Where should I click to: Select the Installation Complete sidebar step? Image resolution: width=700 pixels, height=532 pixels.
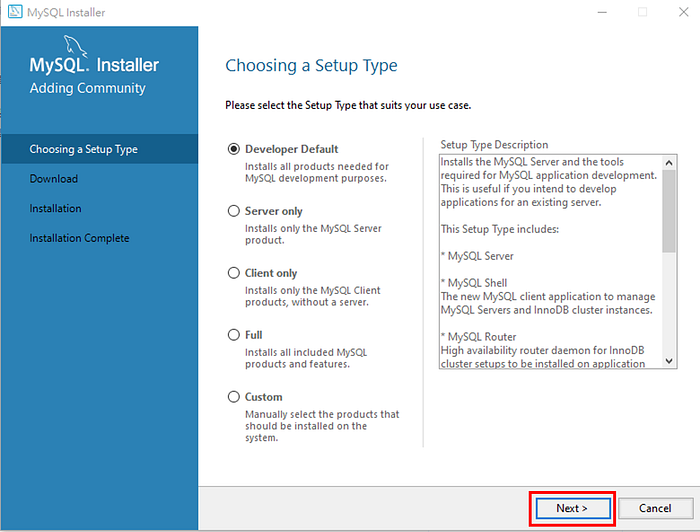point(79,238)
